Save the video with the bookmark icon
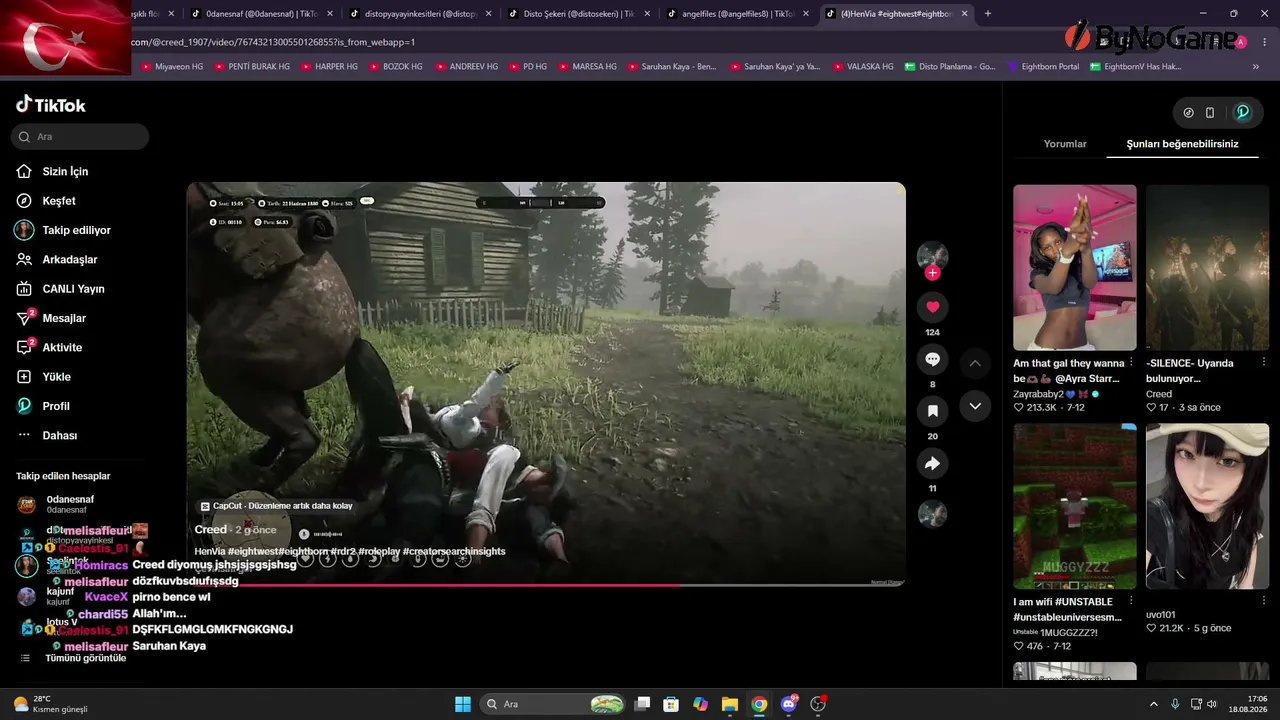Viewport: 1280px width, 720px height. 932,411
